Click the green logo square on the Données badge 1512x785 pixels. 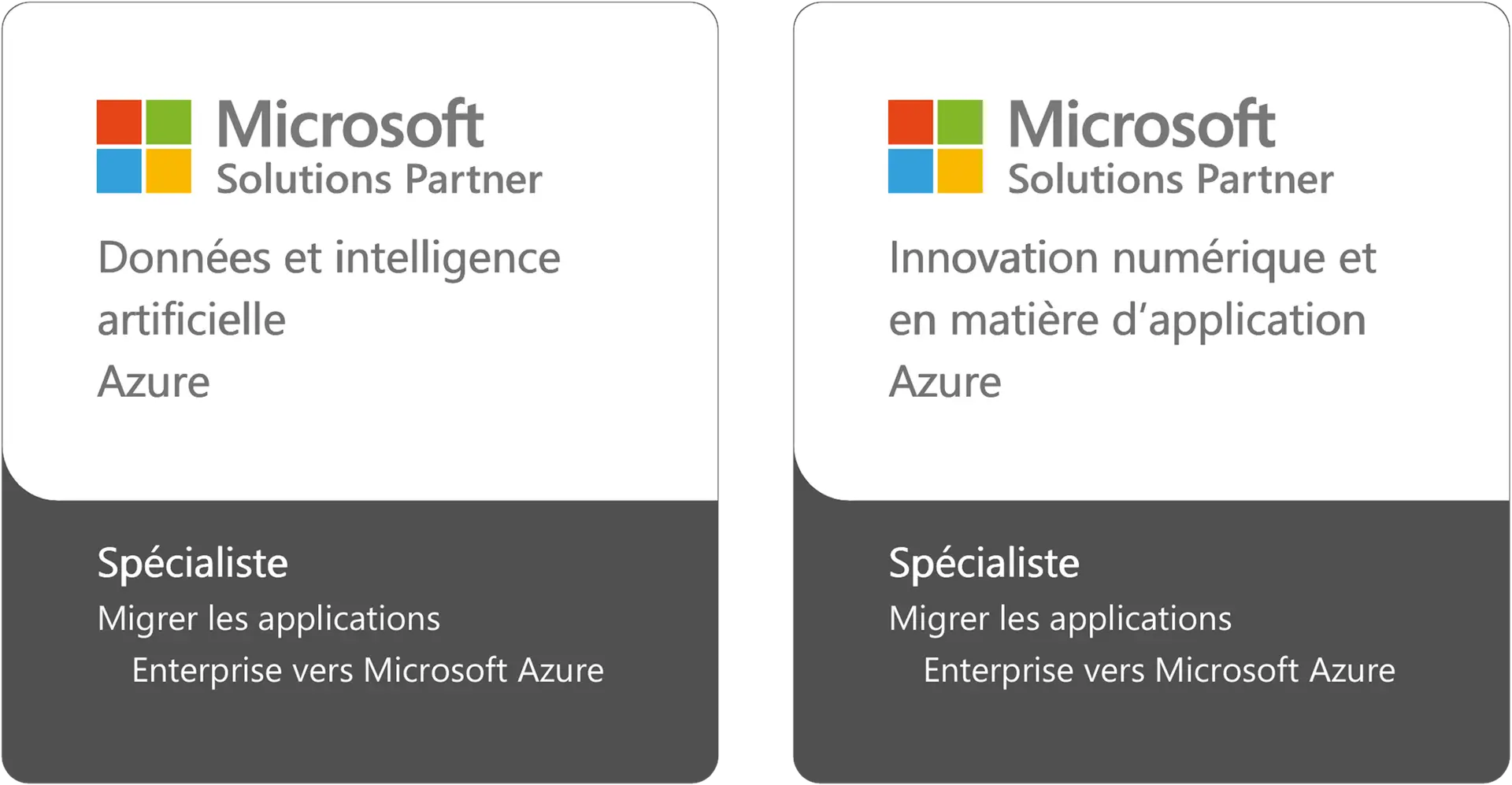pos(169,121)
